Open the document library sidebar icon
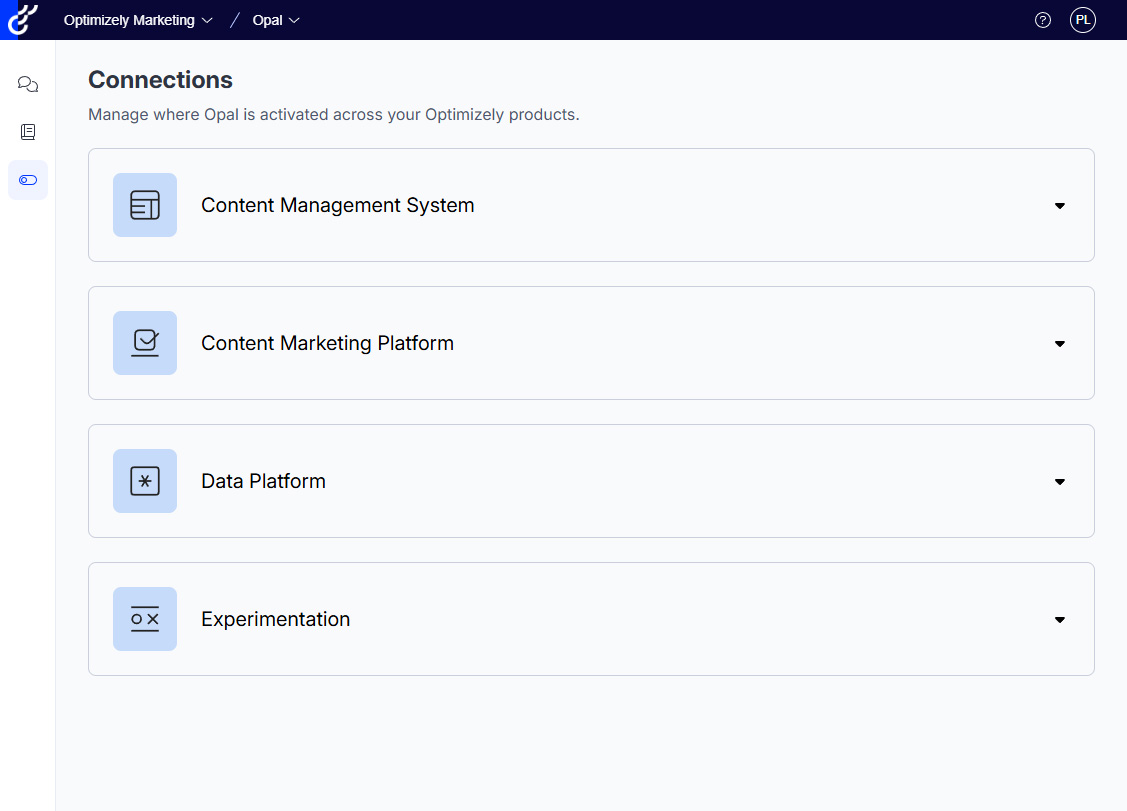 pyautogui.click(x=28, y=132)
